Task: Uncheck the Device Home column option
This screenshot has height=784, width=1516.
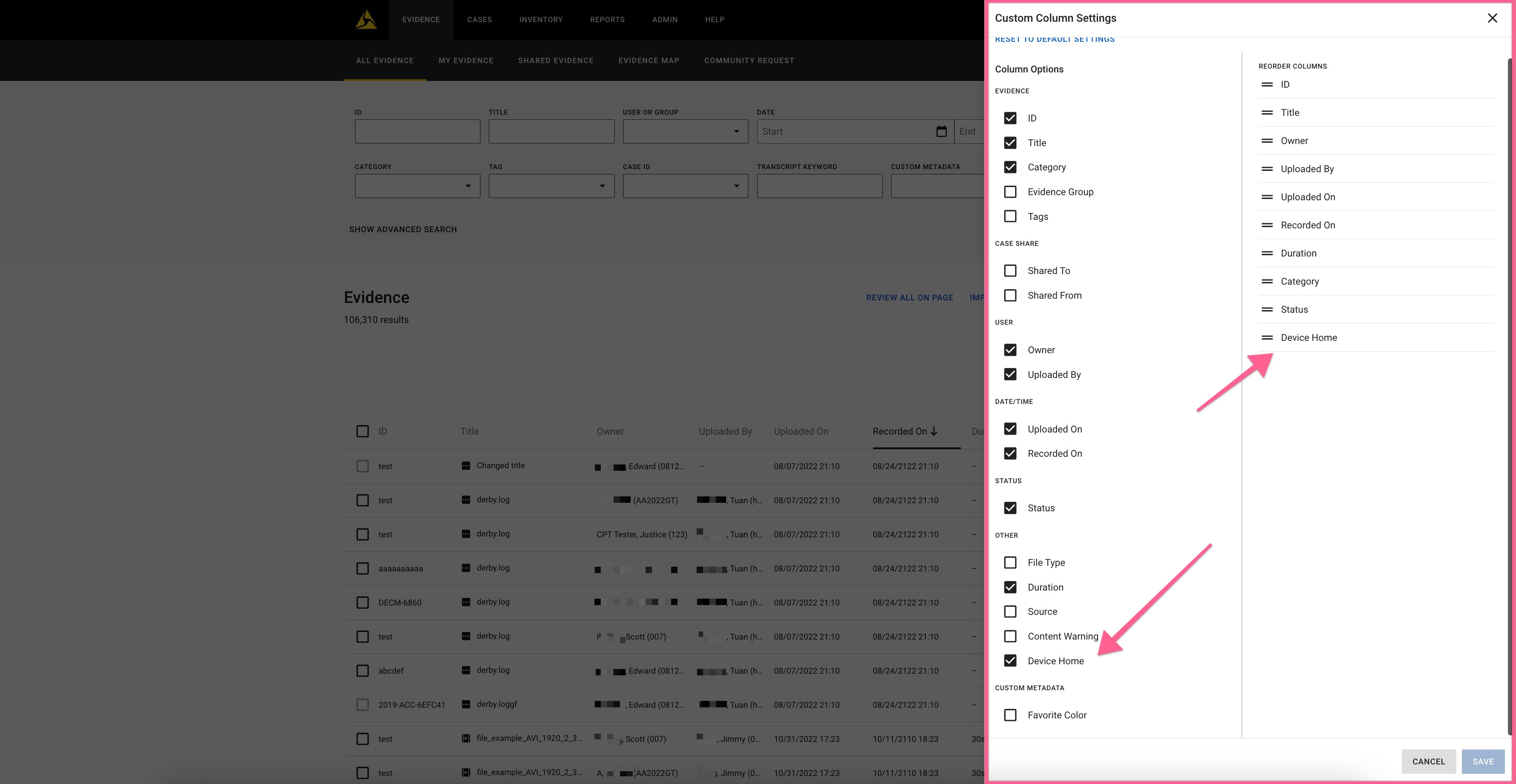Action: 1010,660
